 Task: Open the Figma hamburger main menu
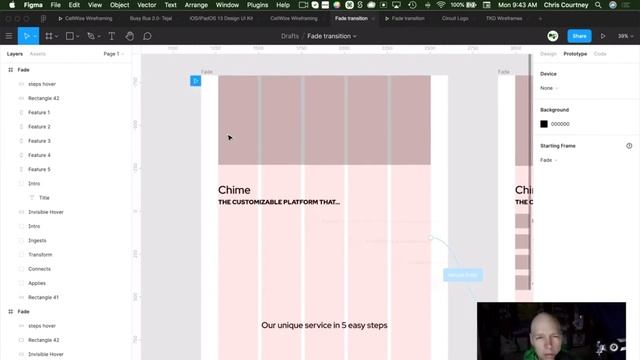9,36
